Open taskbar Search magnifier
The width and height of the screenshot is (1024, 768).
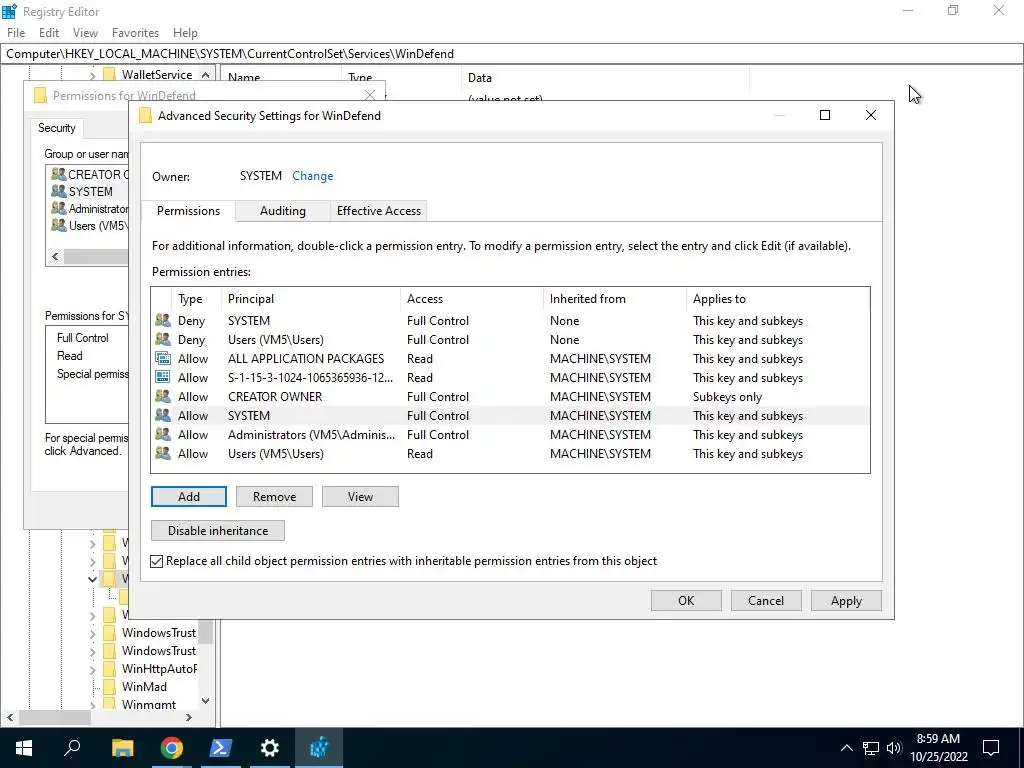[x=72, y=748]
